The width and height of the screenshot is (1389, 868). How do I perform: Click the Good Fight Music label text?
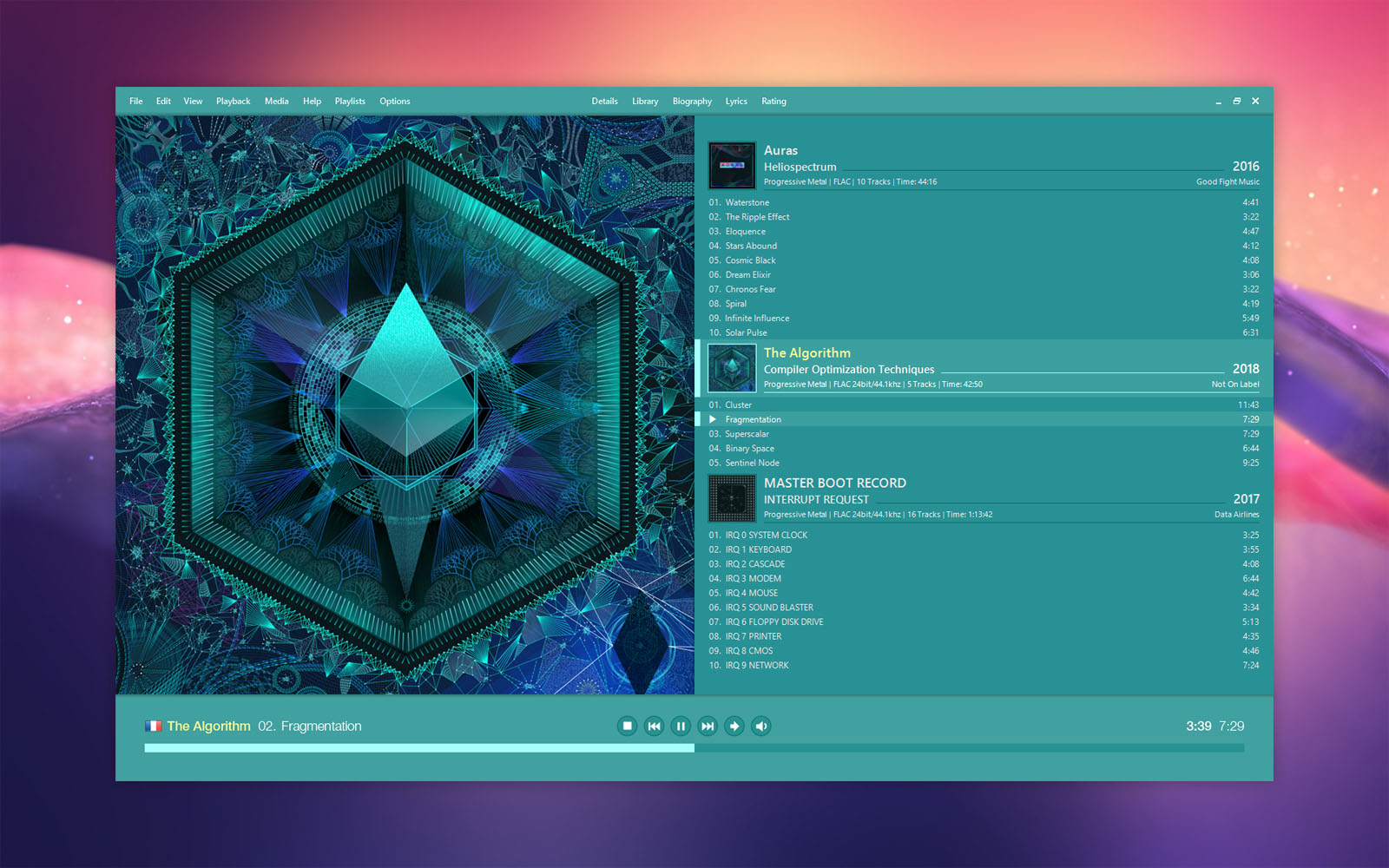tap(1228, 181)
